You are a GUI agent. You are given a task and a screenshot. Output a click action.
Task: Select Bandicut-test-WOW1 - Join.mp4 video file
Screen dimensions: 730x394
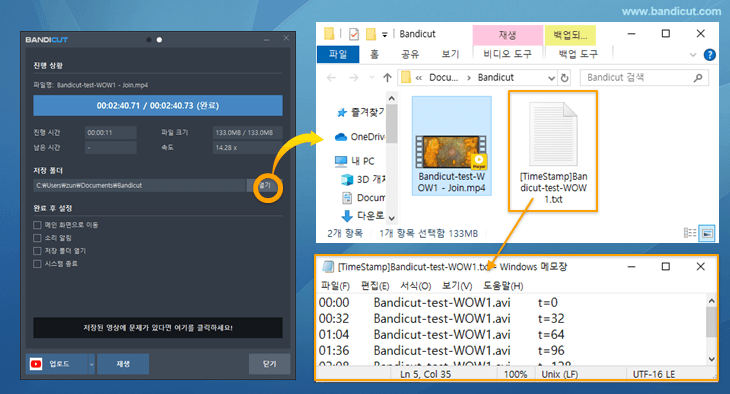click(x=452, y=146)
